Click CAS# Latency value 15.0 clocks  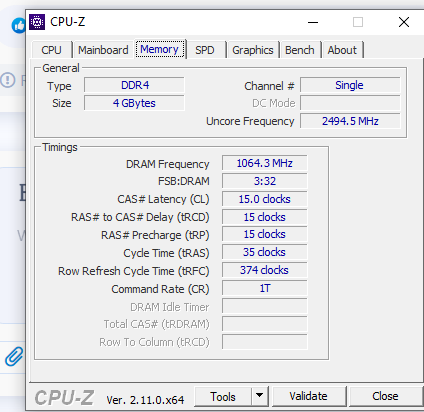265,199
